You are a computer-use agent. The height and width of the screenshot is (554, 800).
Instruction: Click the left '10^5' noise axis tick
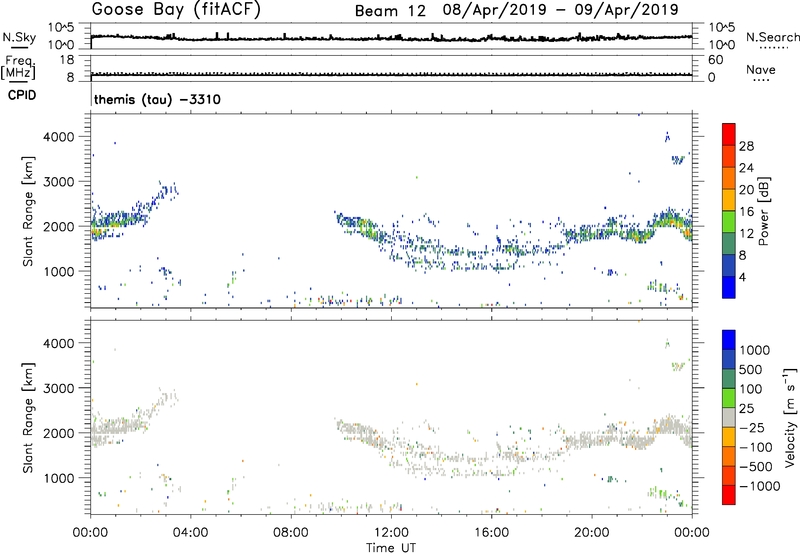(61, 28)
